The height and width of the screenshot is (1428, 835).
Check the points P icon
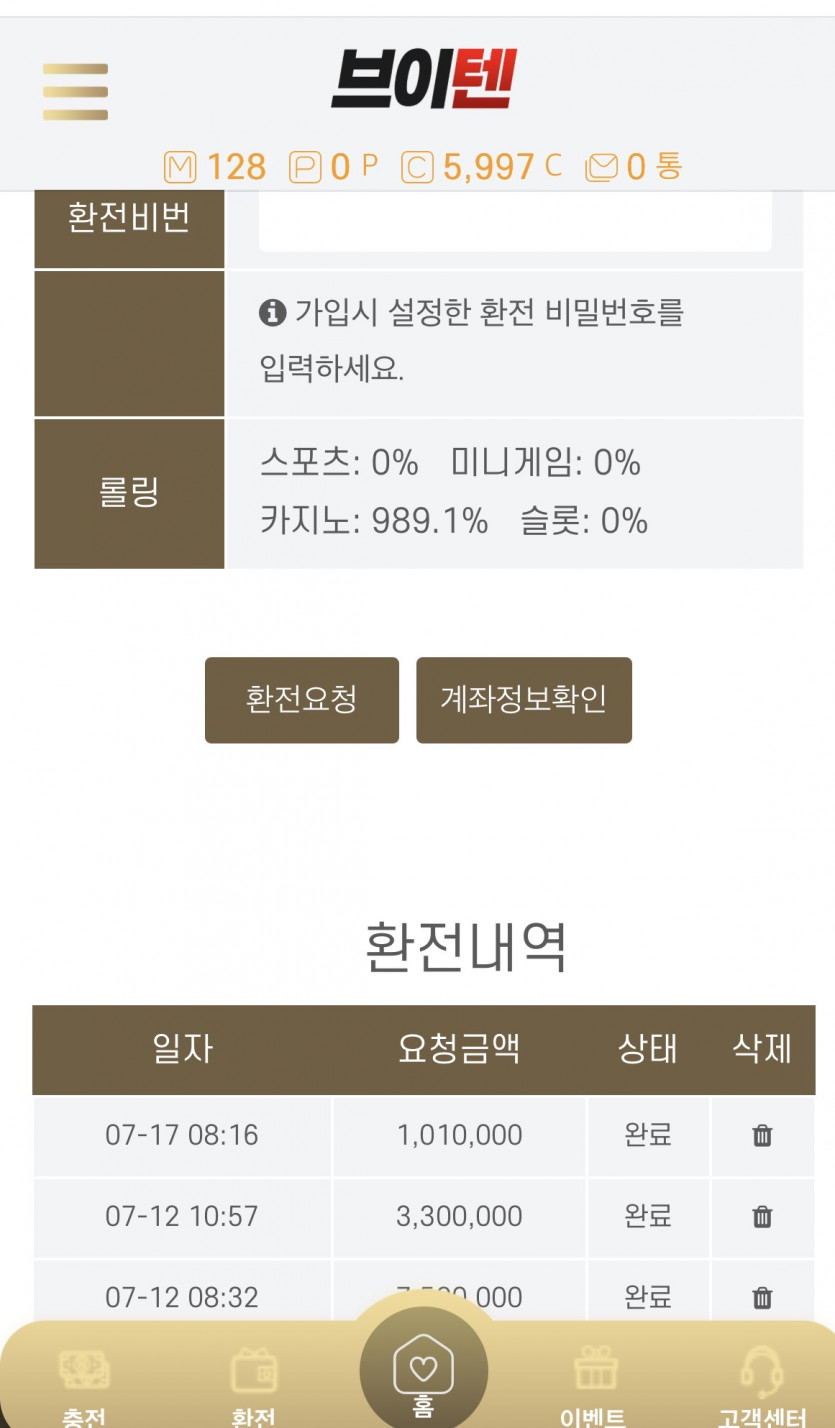pyautogui.click(x=305, y=167)
